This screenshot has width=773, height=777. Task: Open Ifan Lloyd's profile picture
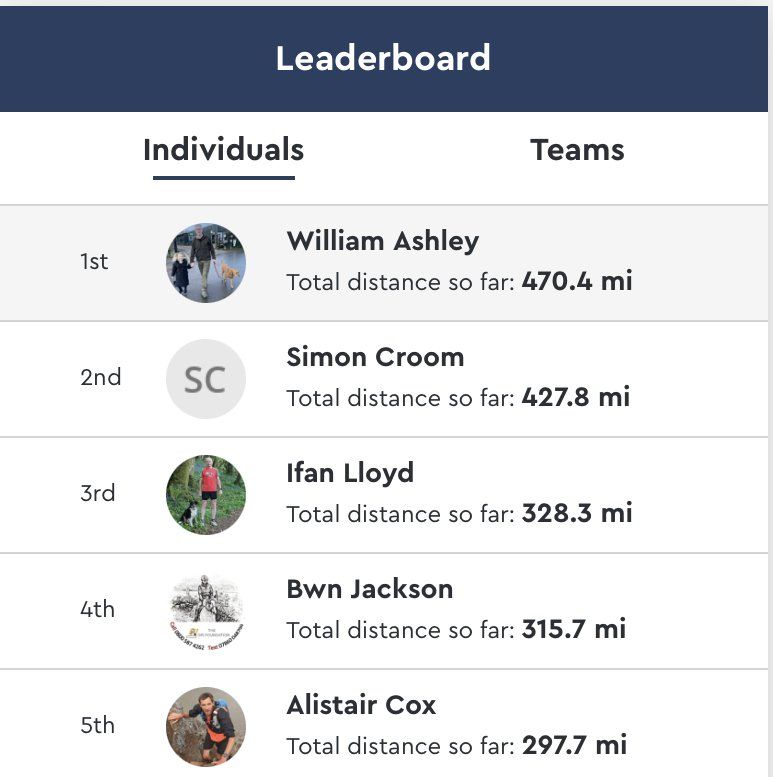pyautogui.click(x=205, y=495)
